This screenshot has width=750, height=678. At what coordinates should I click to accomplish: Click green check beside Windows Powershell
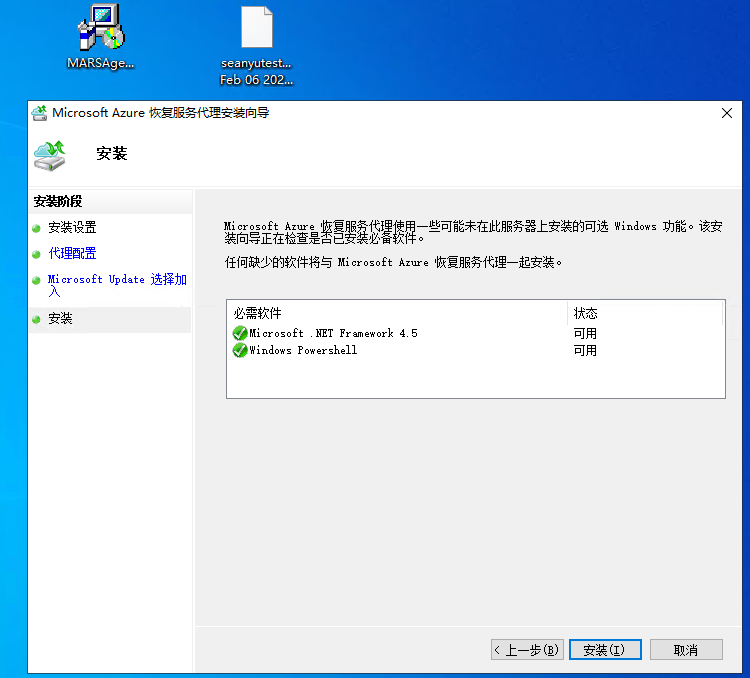[x=240, y=350]
